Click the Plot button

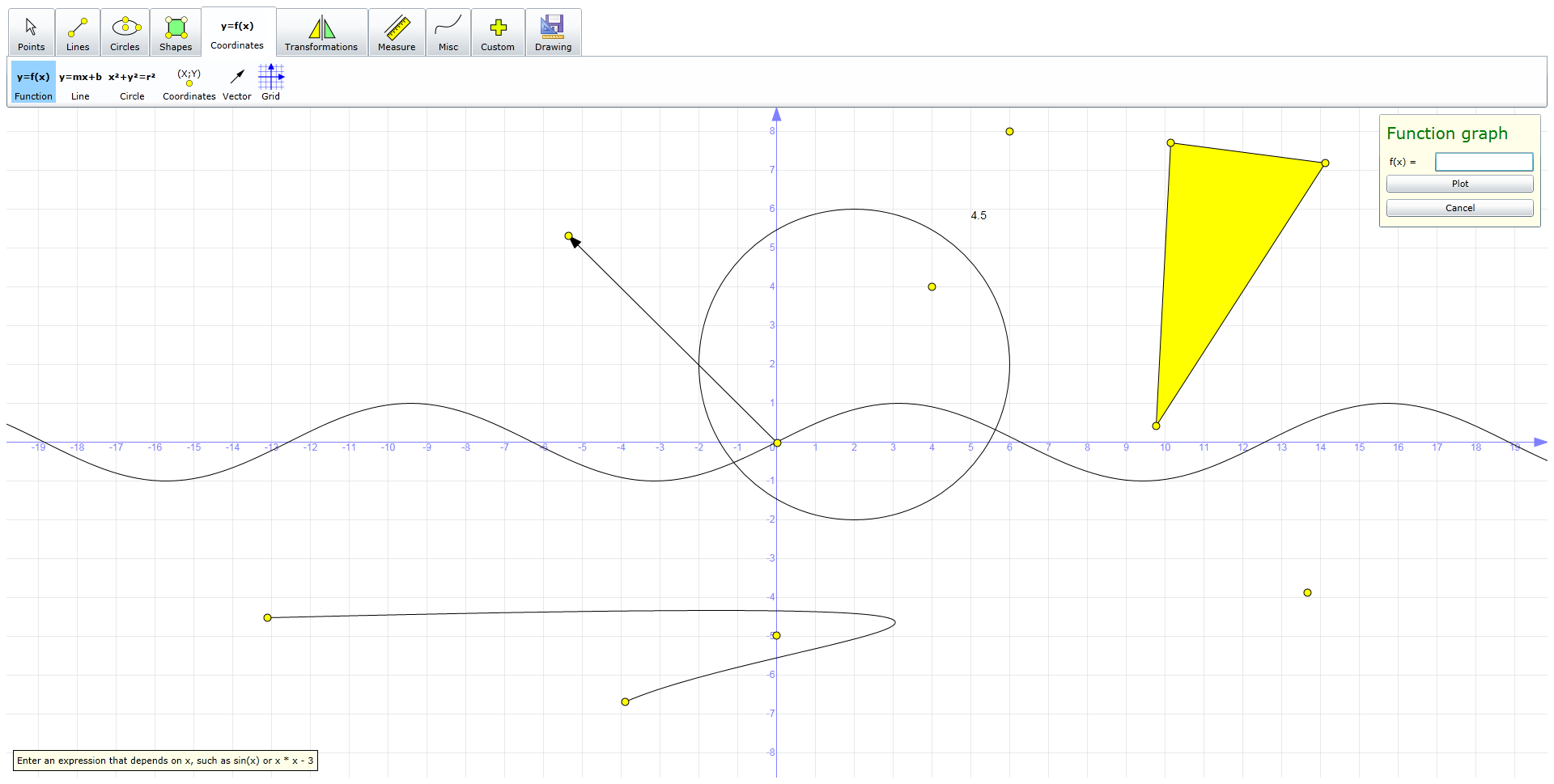pyautogui.click(x=1459, y=184)
